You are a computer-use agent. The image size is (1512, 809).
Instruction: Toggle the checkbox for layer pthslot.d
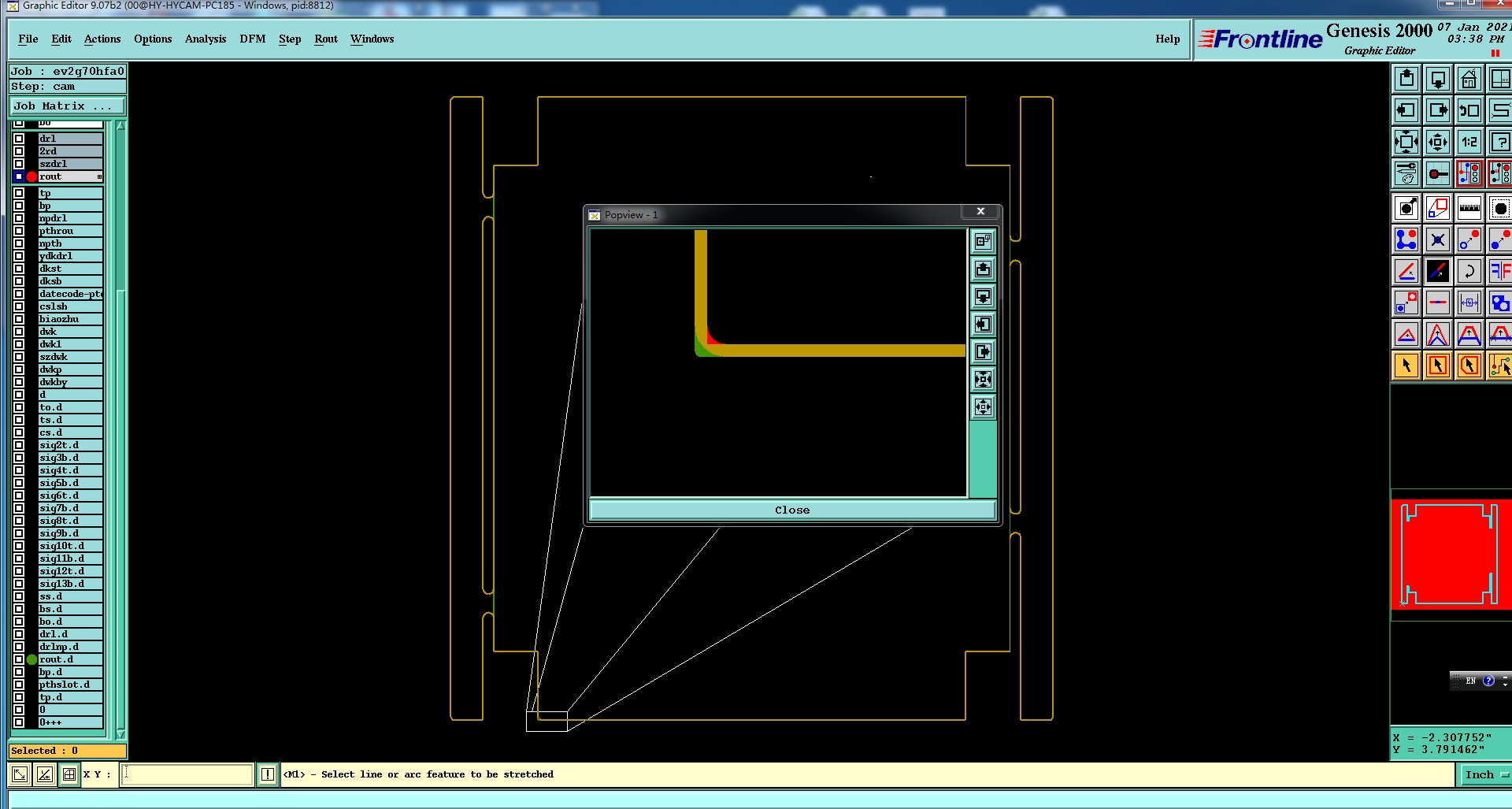tap(19, 685)
